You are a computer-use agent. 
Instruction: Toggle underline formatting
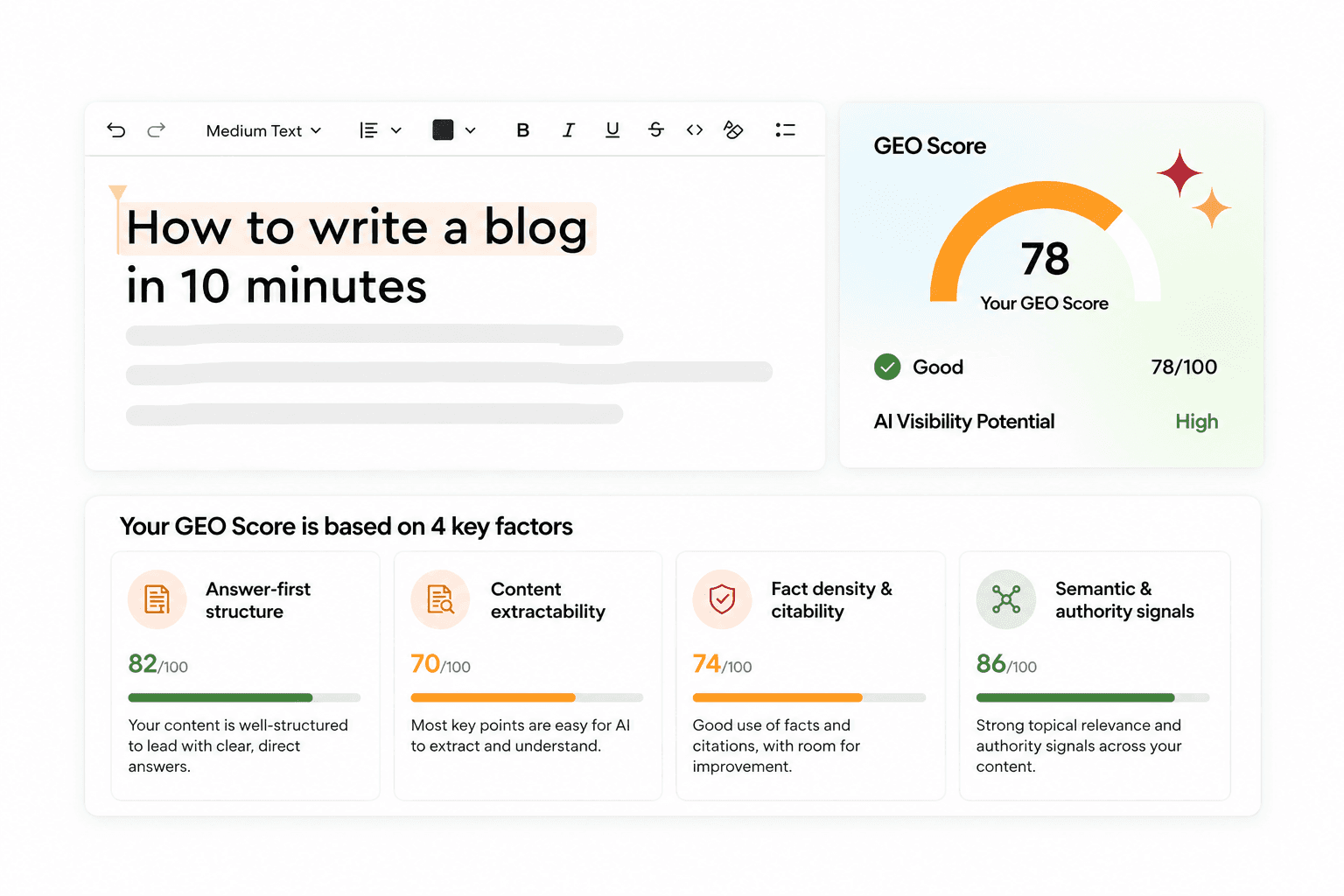click(612, 130)
